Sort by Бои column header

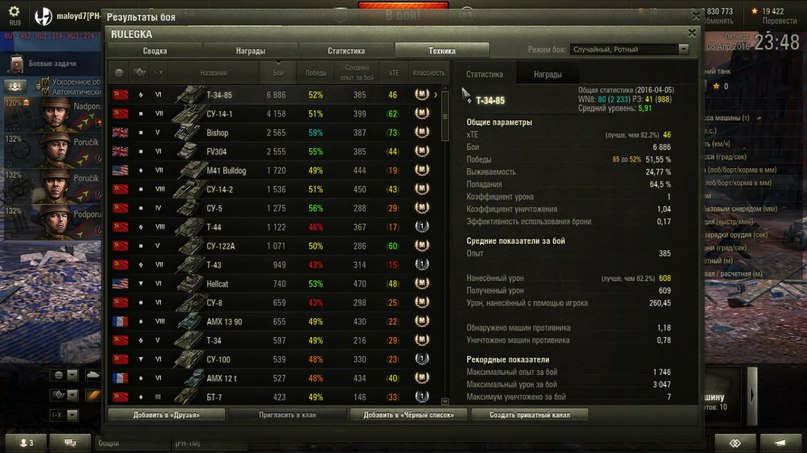(x=278, y=73)
